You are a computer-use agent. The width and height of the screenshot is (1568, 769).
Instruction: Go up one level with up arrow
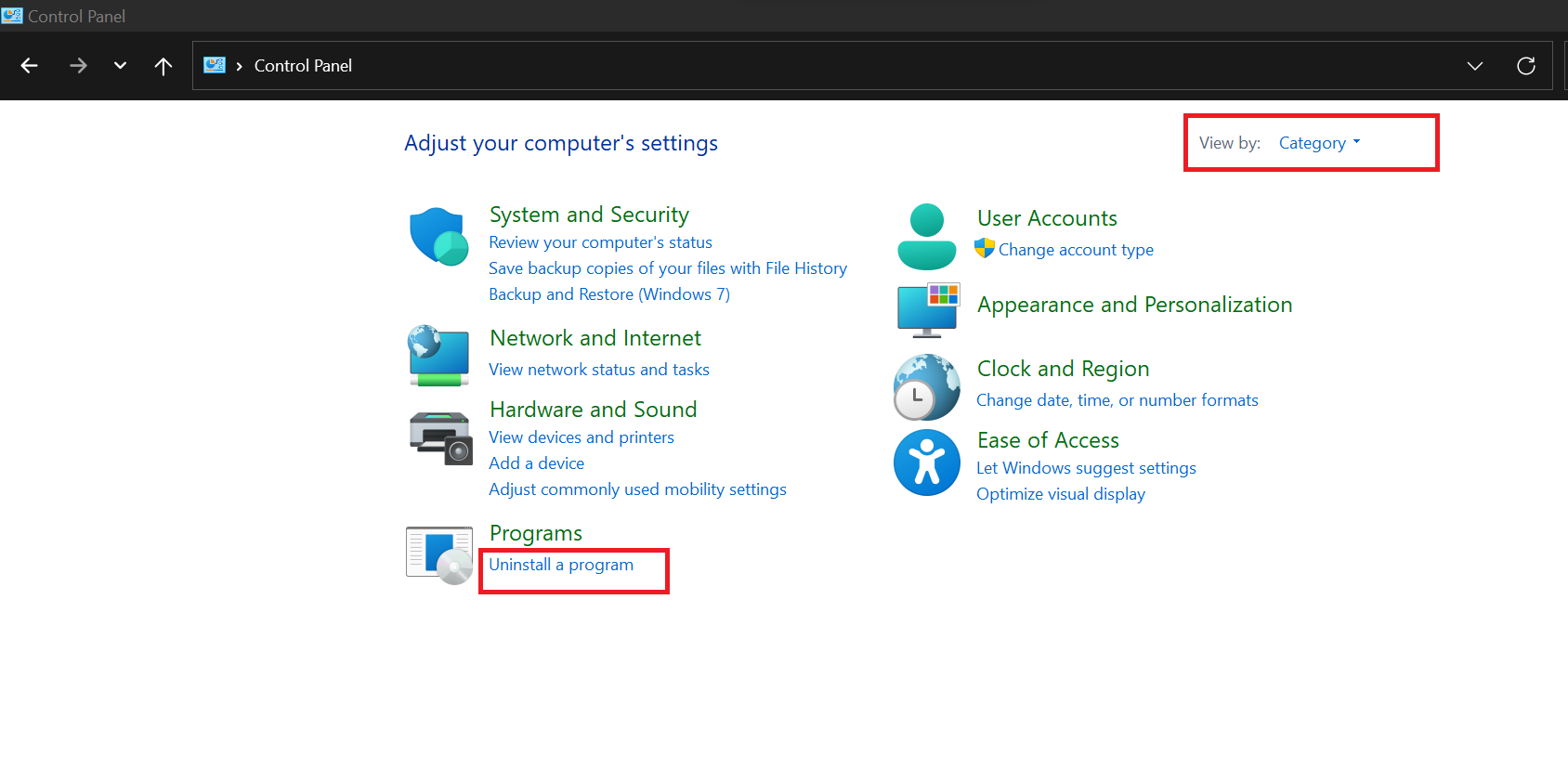tap(163, 66)
